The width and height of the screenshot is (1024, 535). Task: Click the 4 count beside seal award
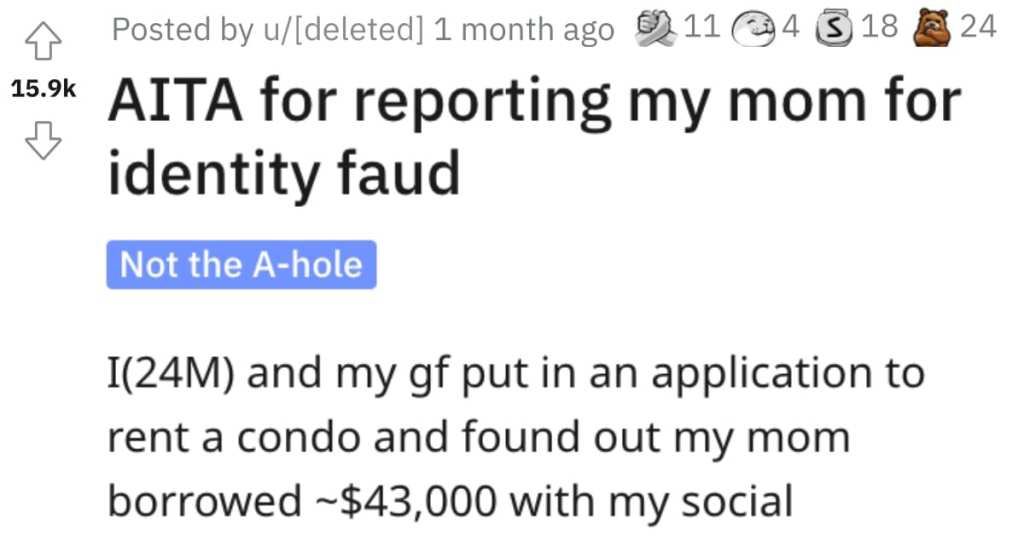pos(790,27)
